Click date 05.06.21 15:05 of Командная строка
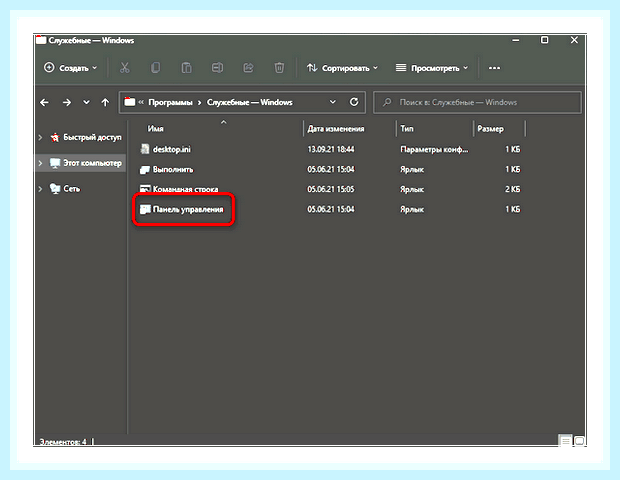Viewport: 620px width, 480px height. (x=331, y=189)
